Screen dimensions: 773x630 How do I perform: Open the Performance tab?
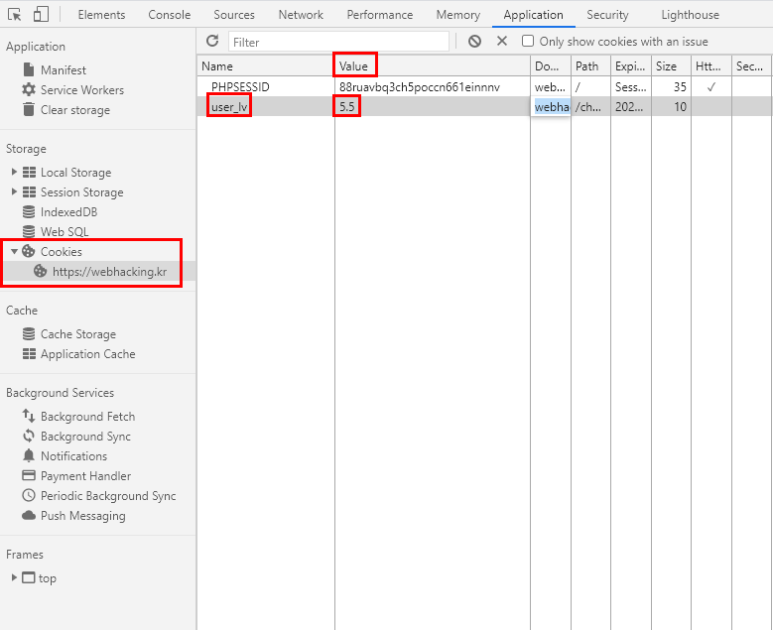tap(380, 15)
